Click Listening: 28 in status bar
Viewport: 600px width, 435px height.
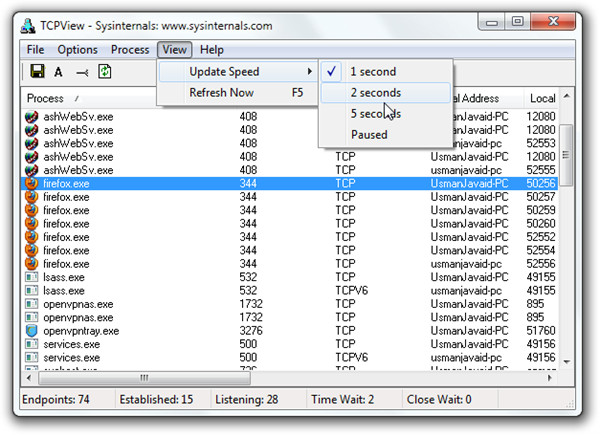(x=246, y=399)
